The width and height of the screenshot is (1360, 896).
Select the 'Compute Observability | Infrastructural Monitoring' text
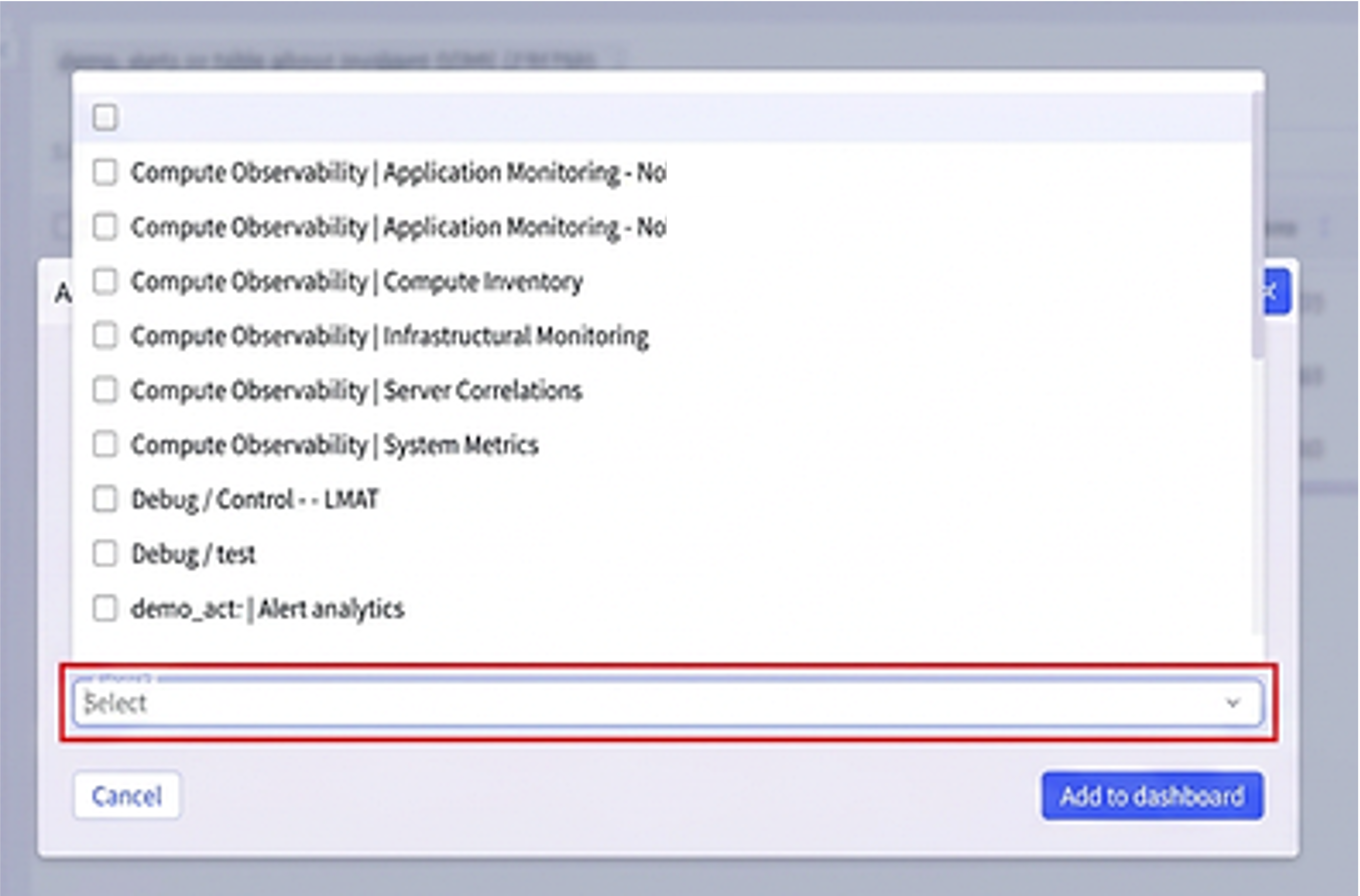[x=390, y=336]
